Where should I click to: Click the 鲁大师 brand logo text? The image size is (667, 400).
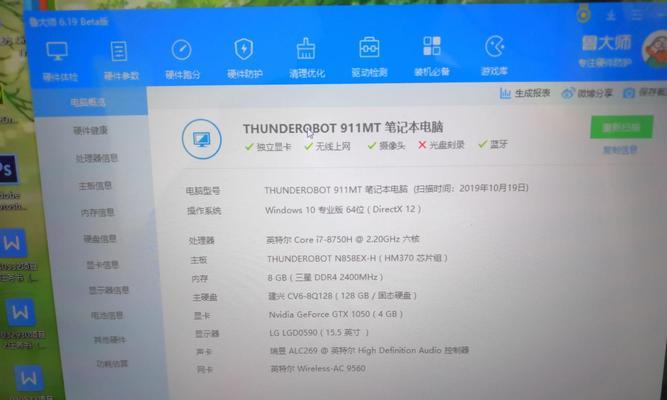(606, 43)
